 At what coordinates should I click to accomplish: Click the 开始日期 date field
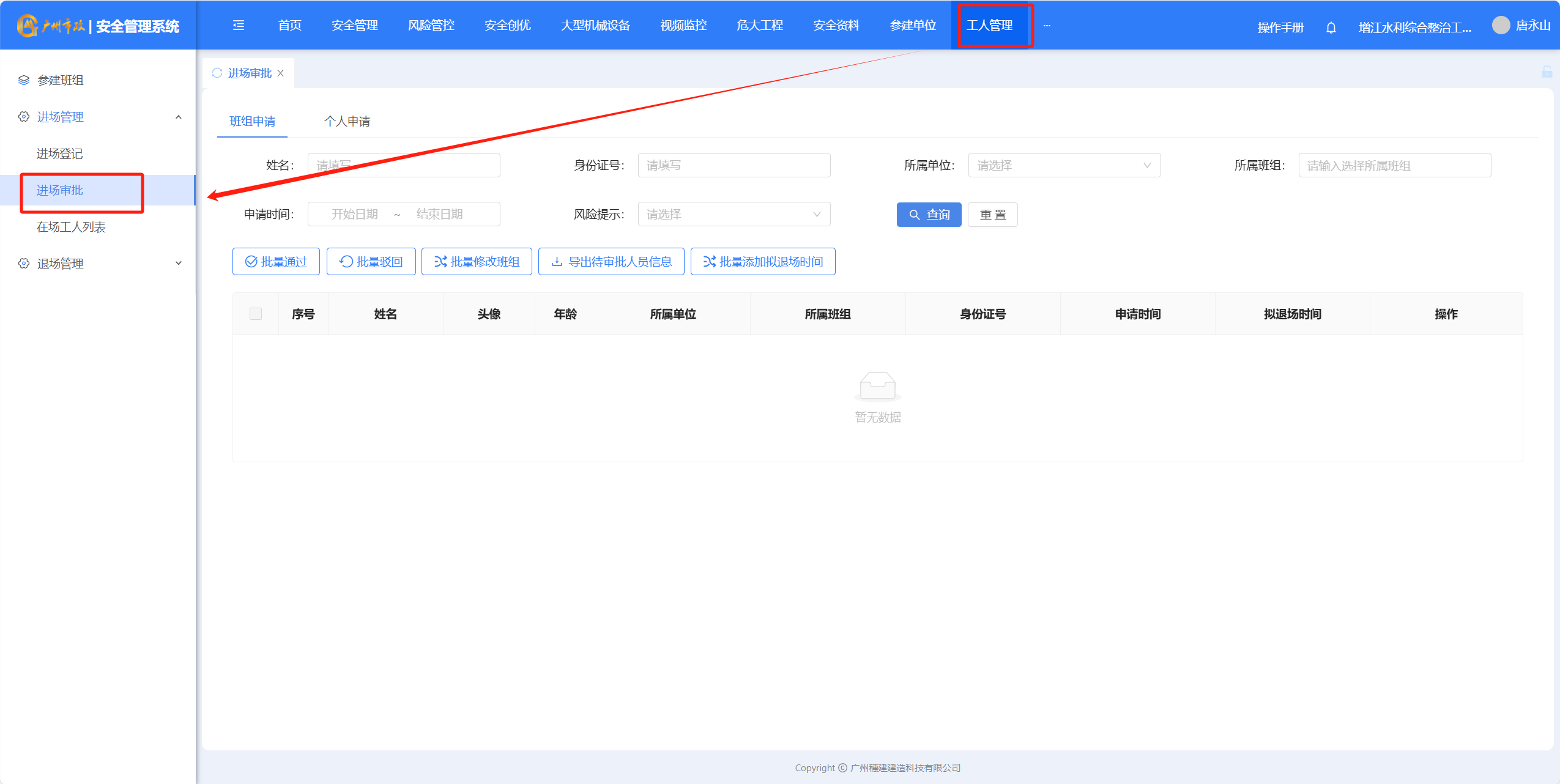355,214
